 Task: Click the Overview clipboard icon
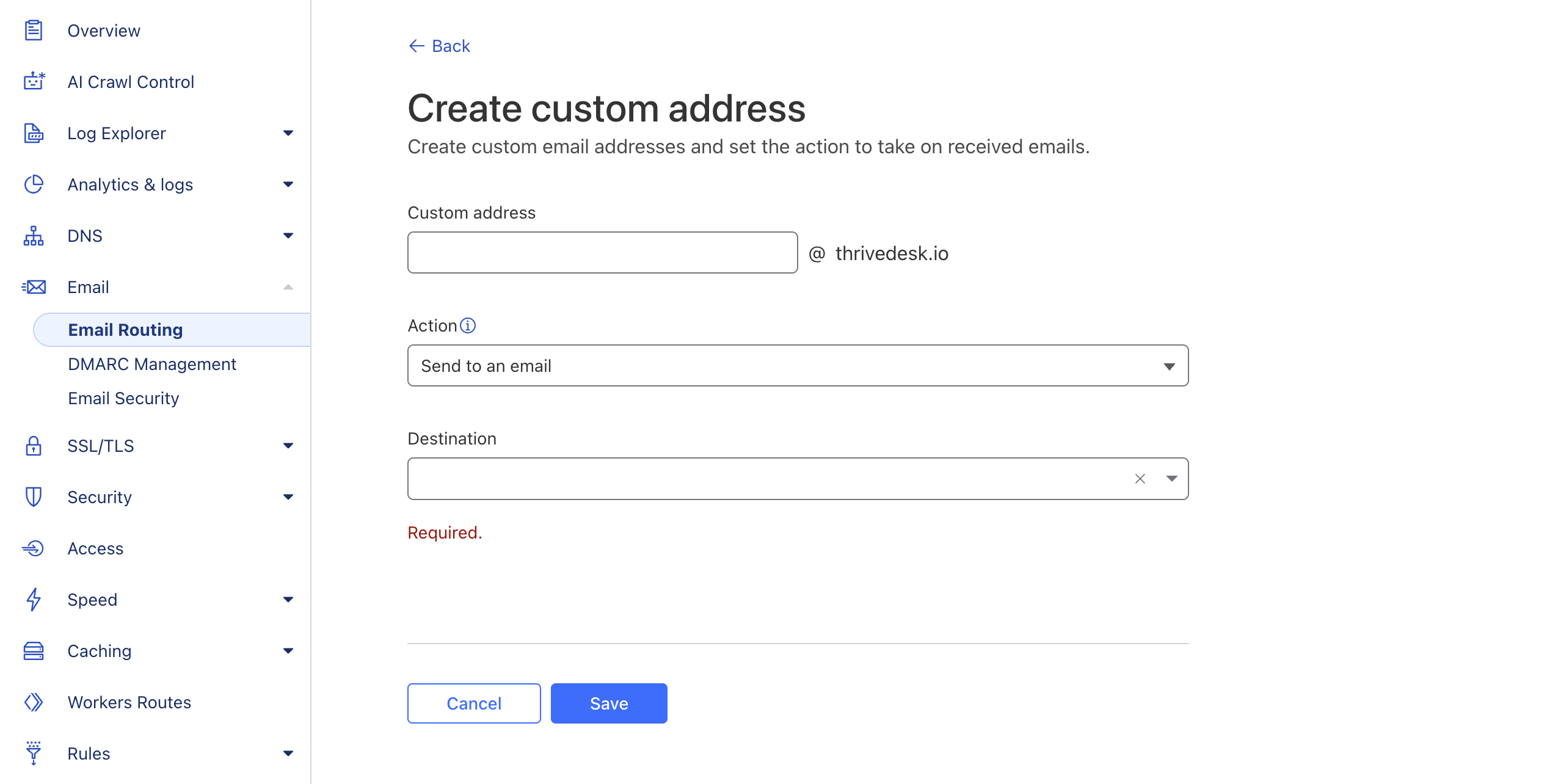(x=34, y=31)
